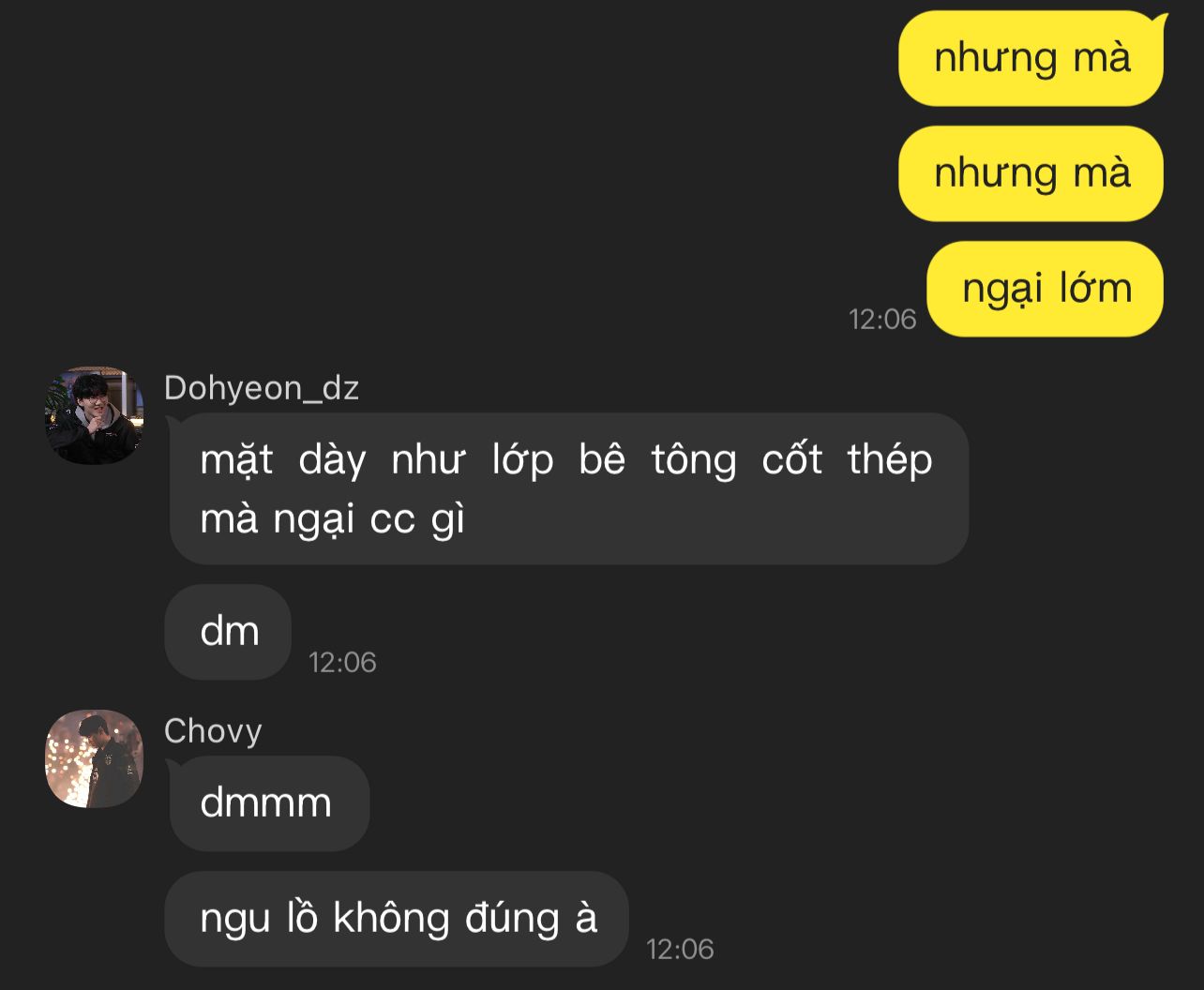The height and width of the screenshot is (990, 1204).
Task: Open Chovy's profile picture
Action: (x=94, y=758)
